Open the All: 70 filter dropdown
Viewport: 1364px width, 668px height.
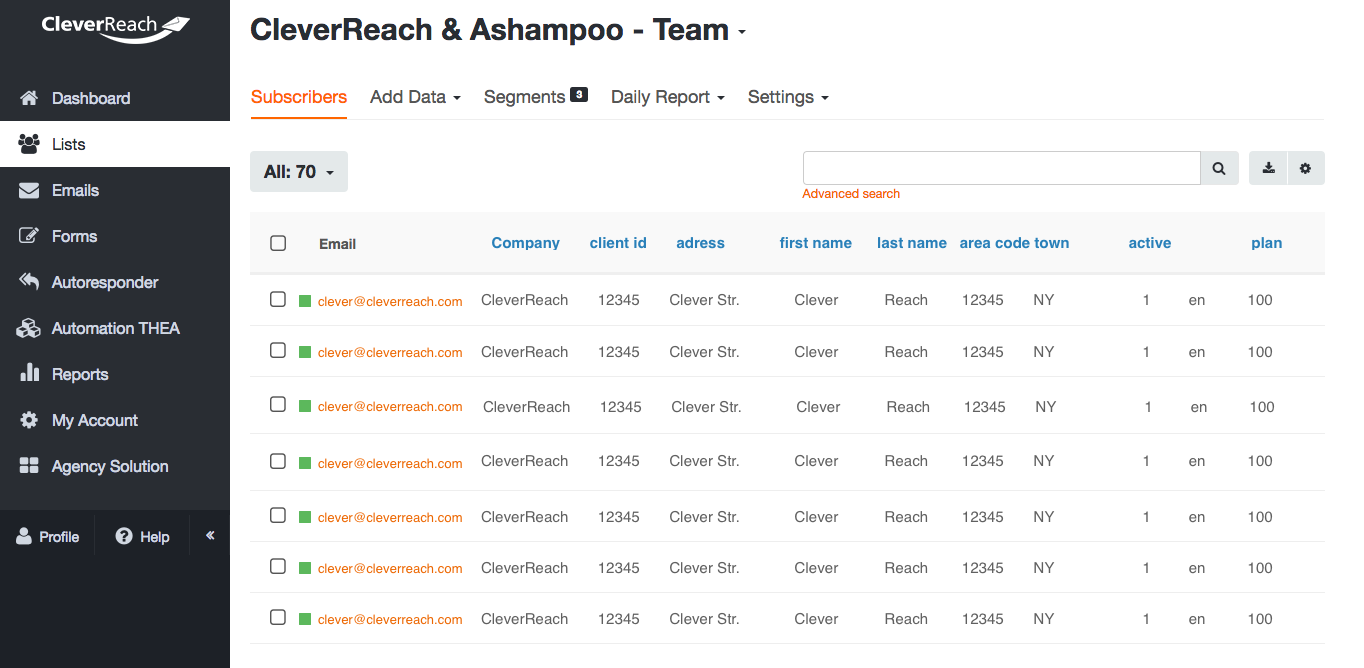point(299,172)
